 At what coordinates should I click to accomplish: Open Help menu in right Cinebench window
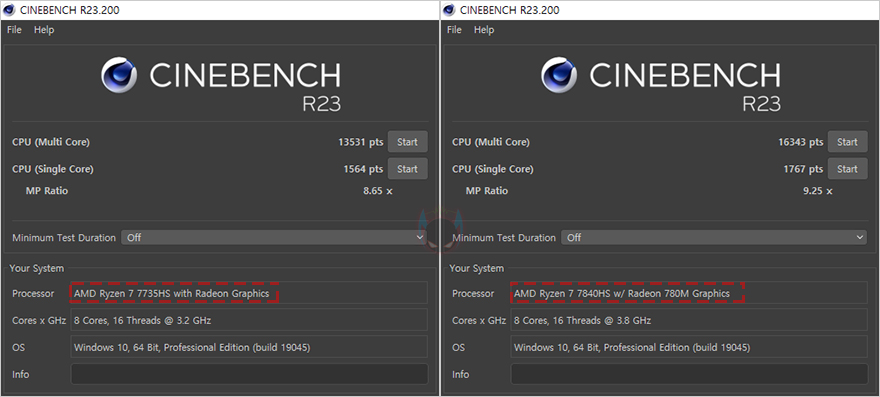[484, 30]
